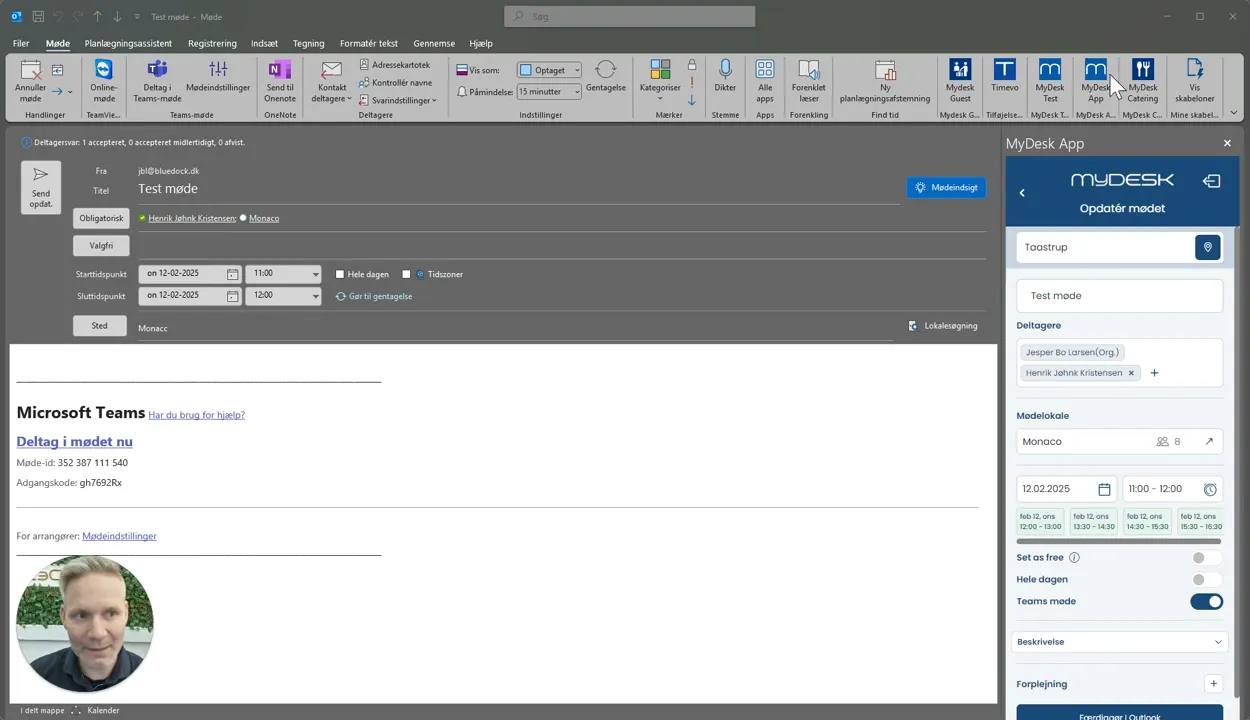
Task: Expand the Beskrivelse section
Action: click(1119, 642)
